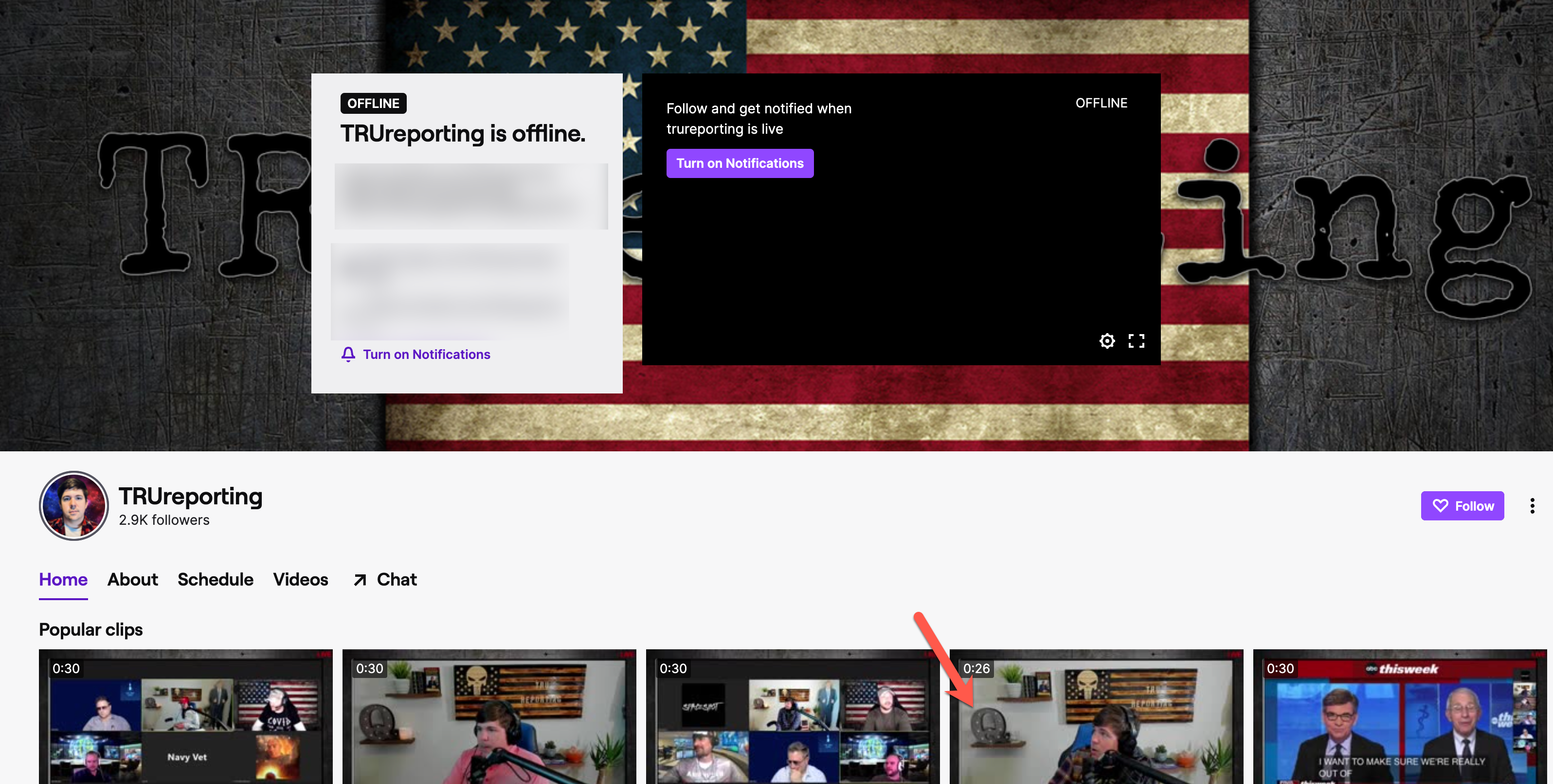
Task: Select the Schedule tab
Action: pyautogui.click(x=215, y=580)
